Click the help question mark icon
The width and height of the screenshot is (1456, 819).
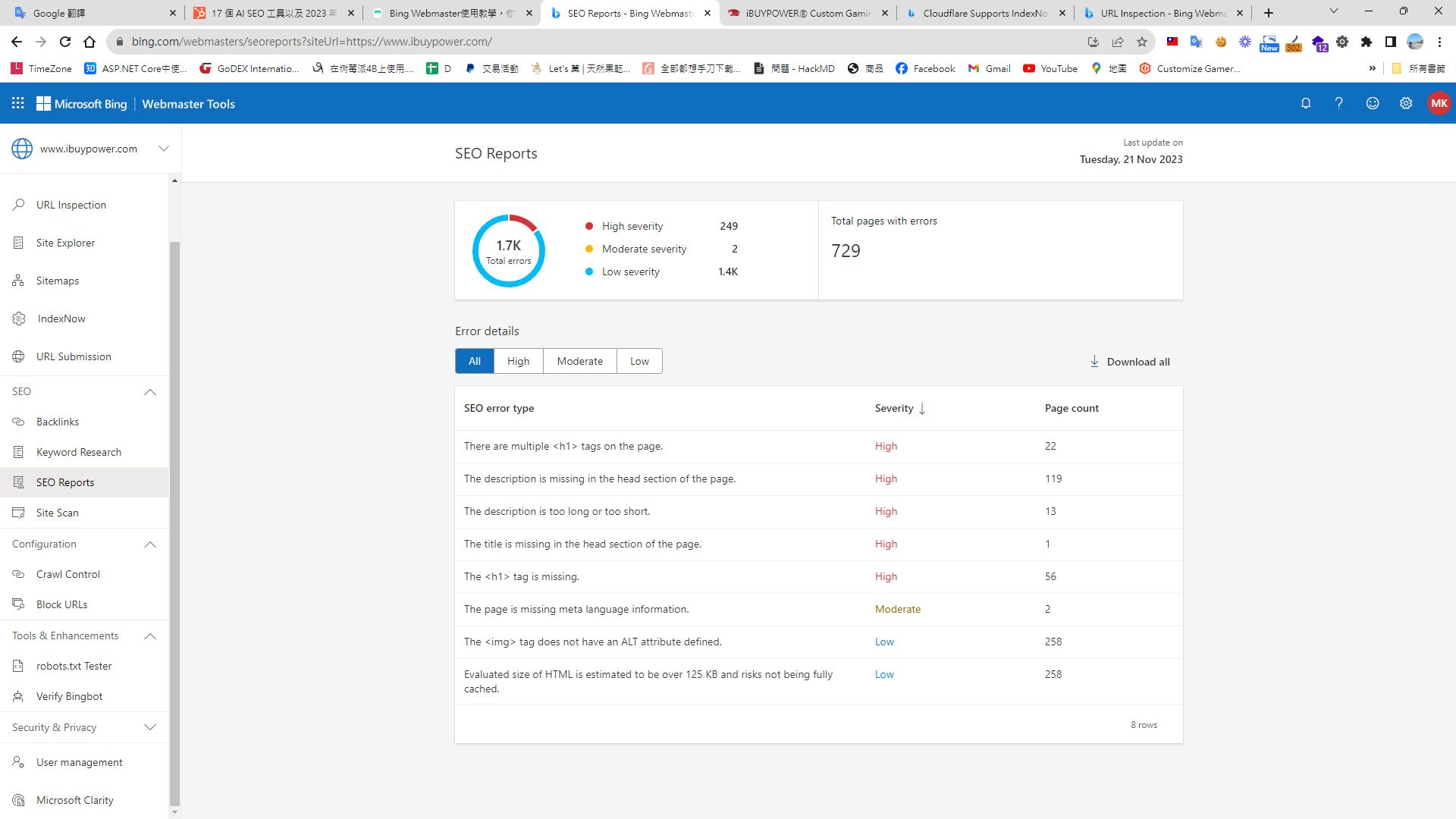(1338, 103)
